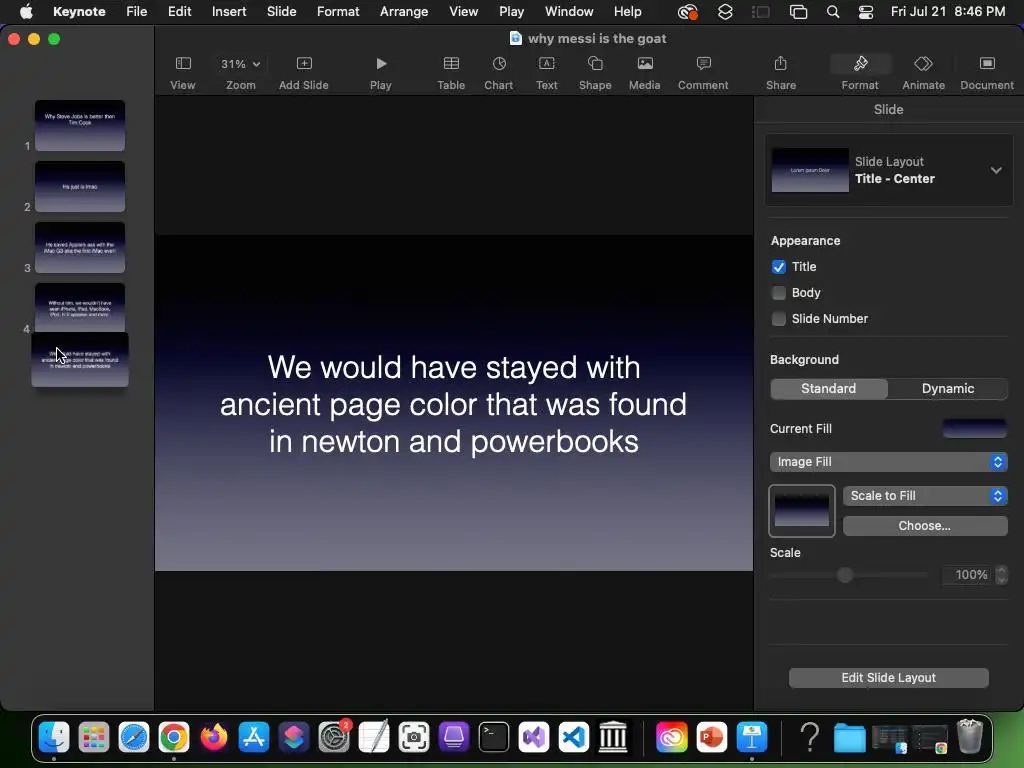Open the Animate inspector
Screen dimensions: 1024x768
click(x=923, y=72)
